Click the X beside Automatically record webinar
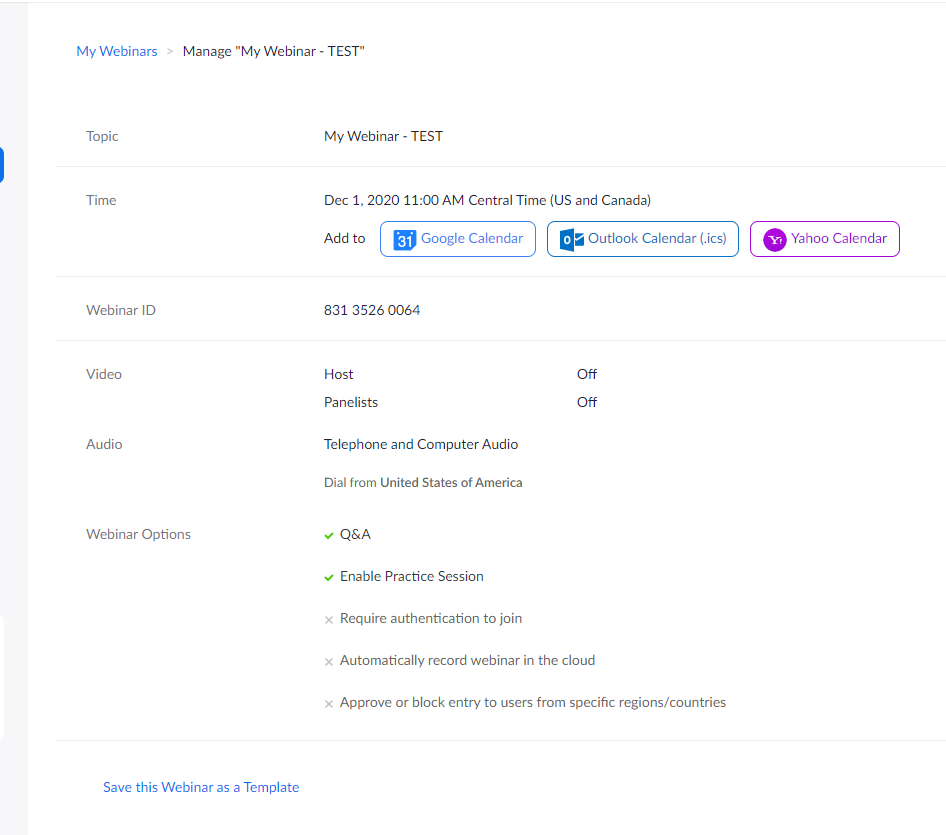Screen dimensions: 946x835 pos(329,662)
